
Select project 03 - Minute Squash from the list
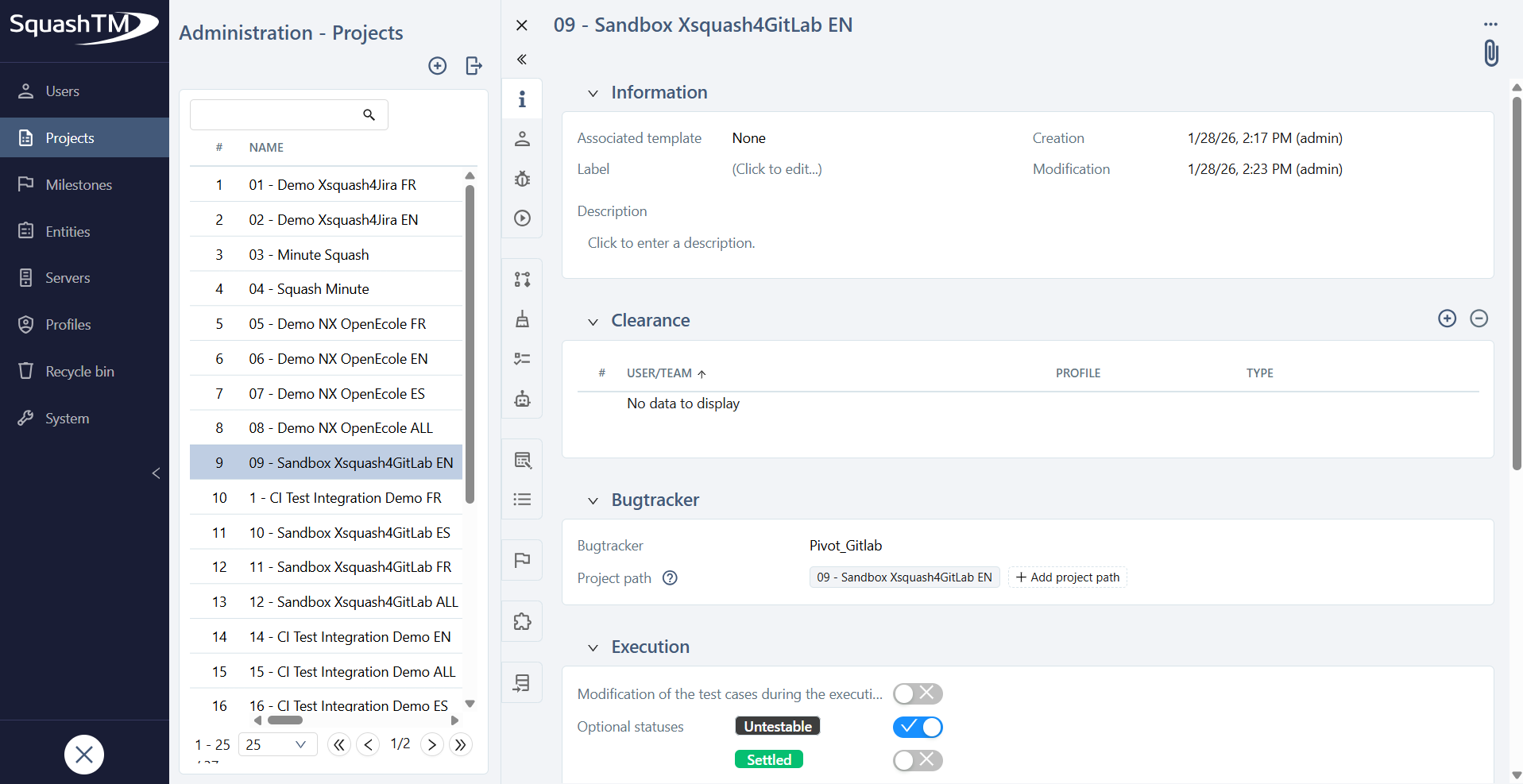[x=309, y=254]
